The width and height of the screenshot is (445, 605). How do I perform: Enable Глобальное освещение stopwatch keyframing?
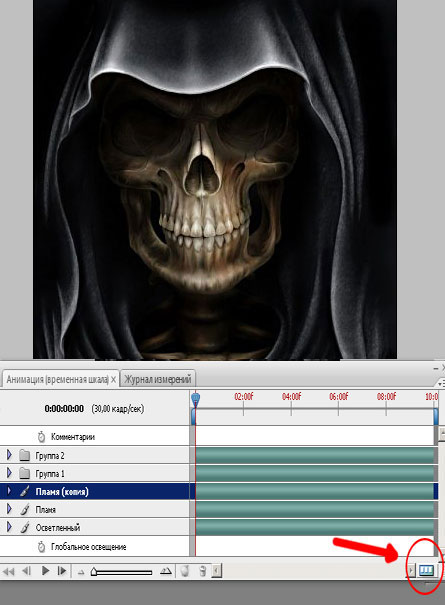click(41, 547)
